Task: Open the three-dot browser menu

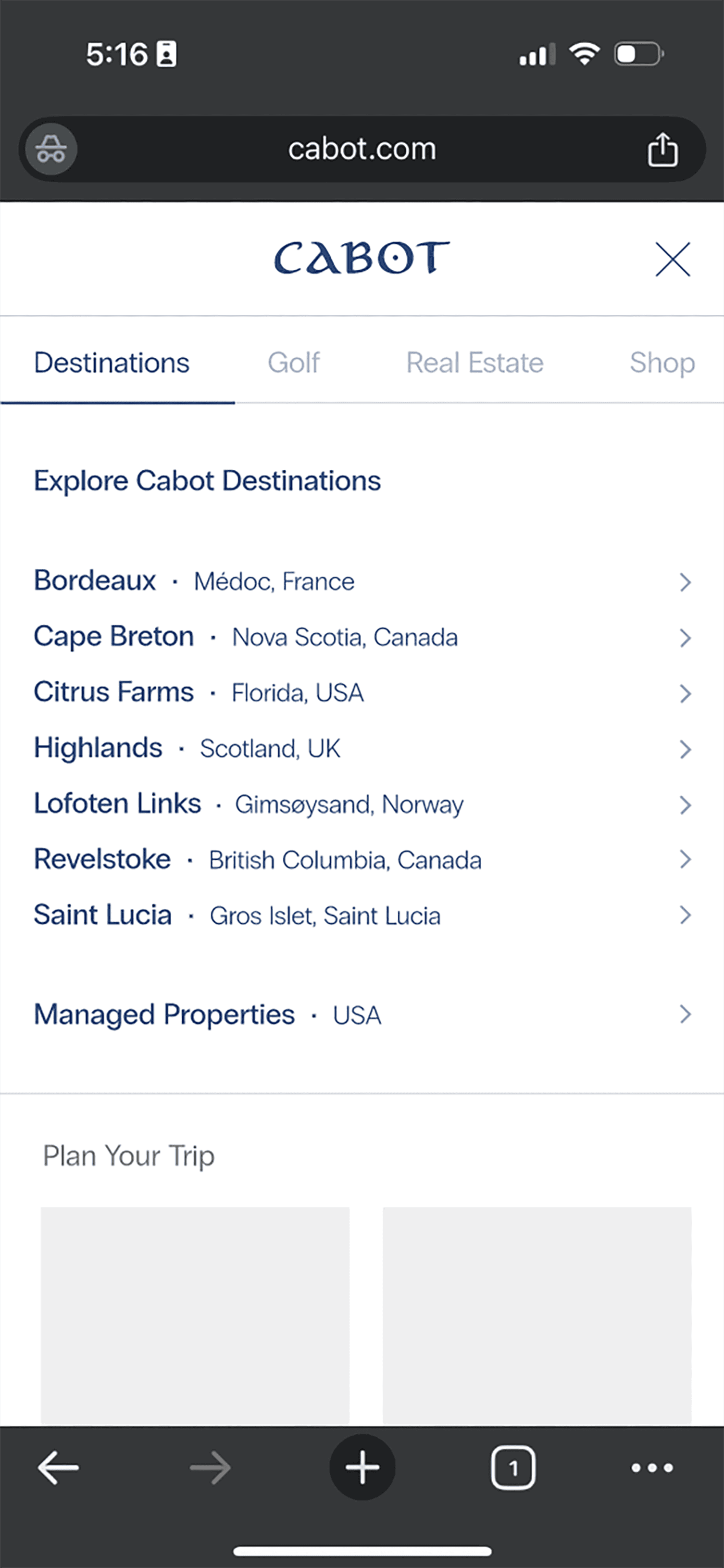Action: coord(651,1468)
